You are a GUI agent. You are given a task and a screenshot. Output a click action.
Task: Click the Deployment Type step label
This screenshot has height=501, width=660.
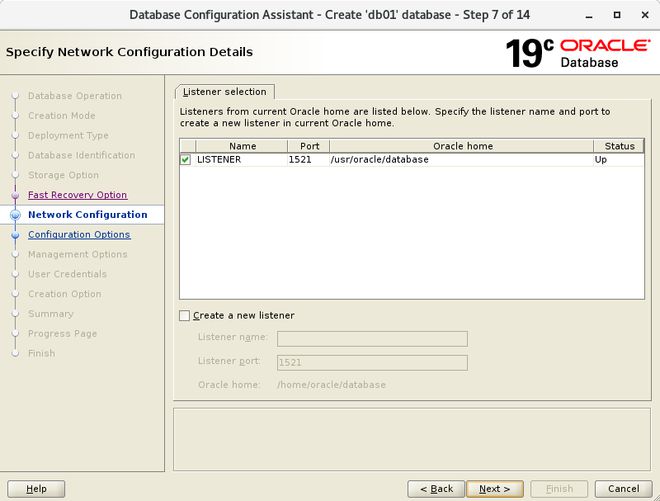tap(68, 136)
